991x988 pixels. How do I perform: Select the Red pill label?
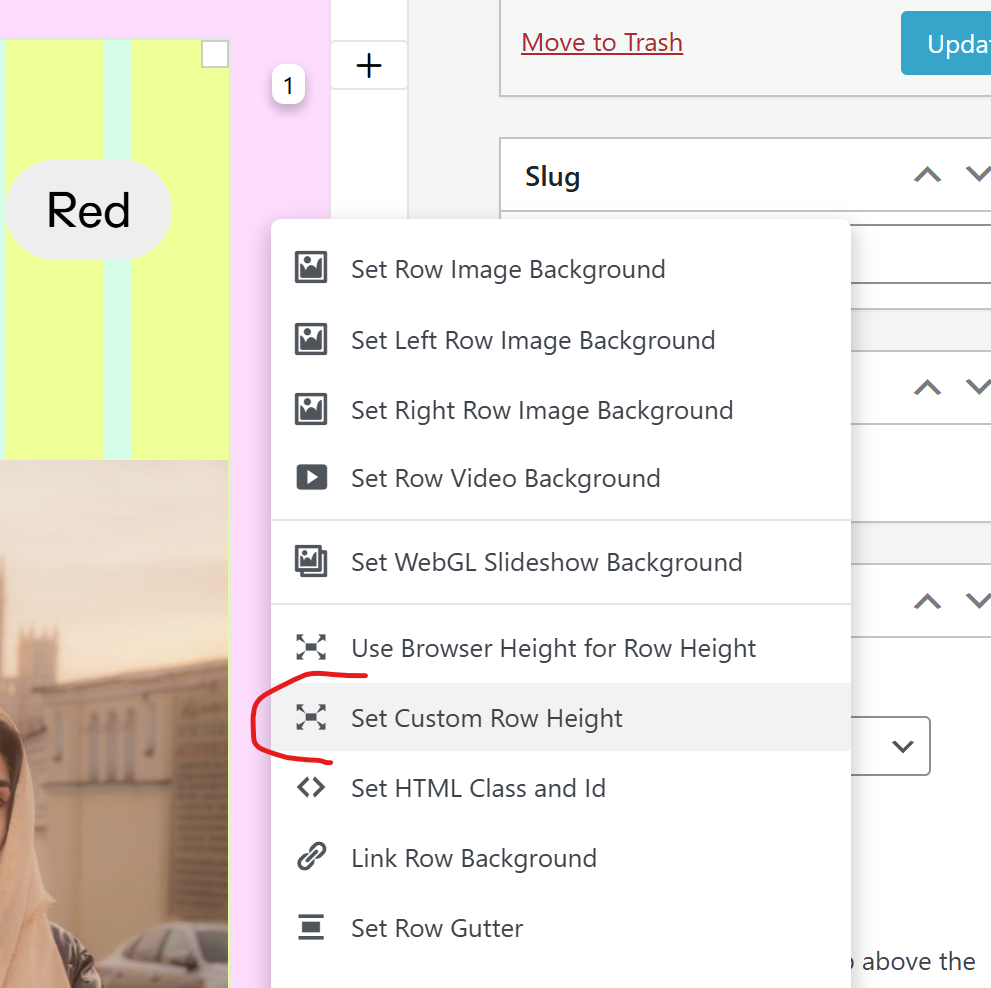89,210
